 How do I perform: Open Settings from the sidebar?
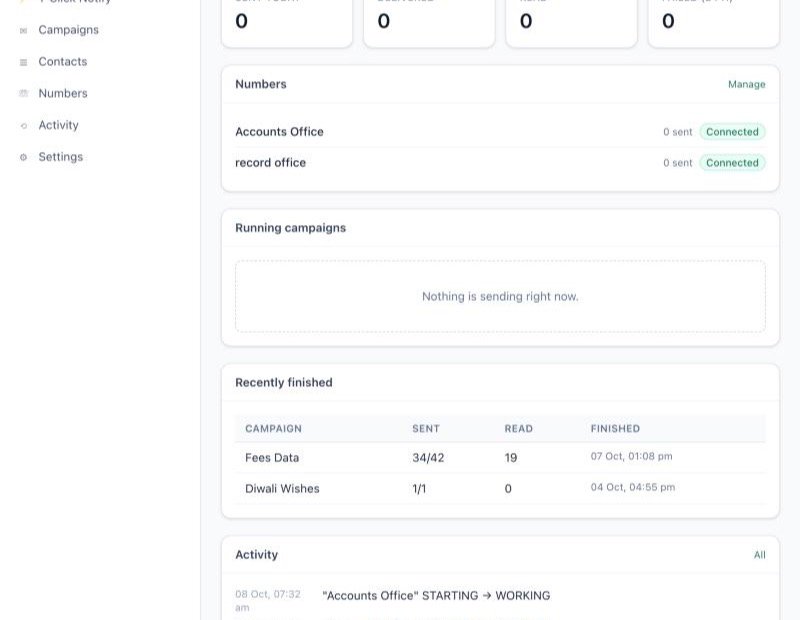[61, 157]
